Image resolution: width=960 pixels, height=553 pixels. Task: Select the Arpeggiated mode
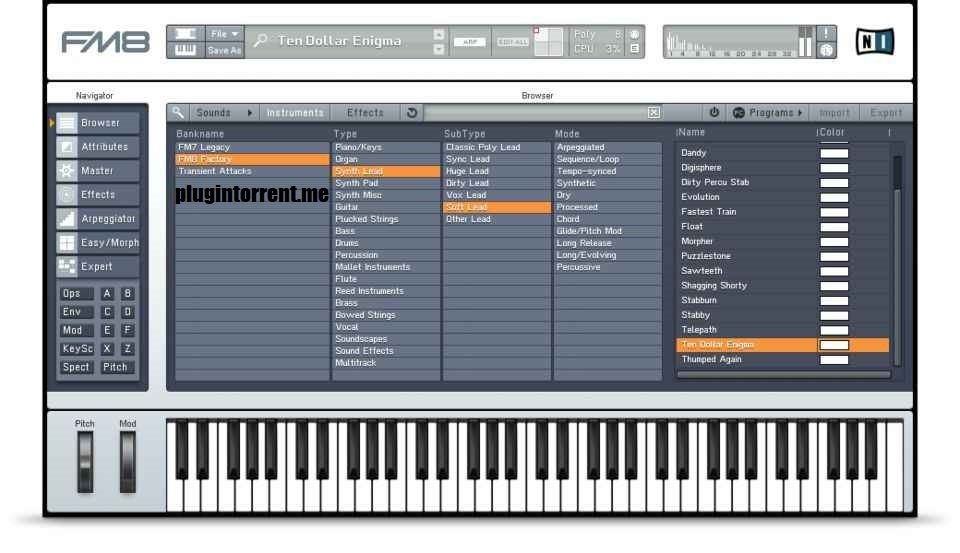click(608, 148)
